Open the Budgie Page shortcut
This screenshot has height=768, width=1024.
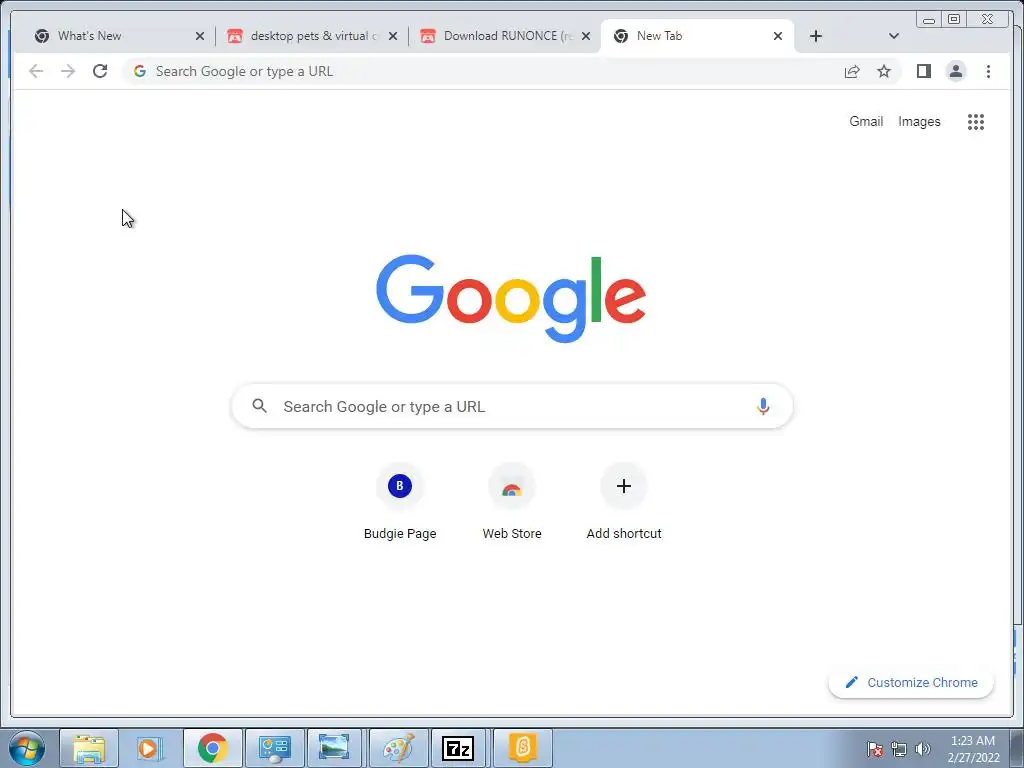(400, 503)
